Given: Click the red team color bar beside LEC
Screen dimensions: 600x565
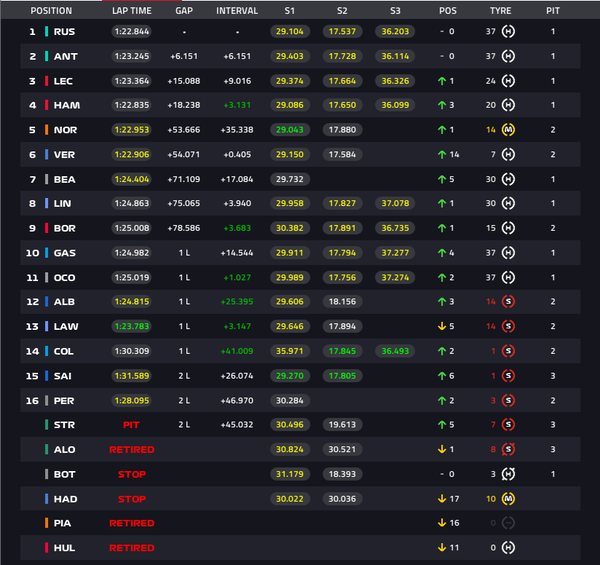Looking at the screenshot, I should [x=46, y=81].
